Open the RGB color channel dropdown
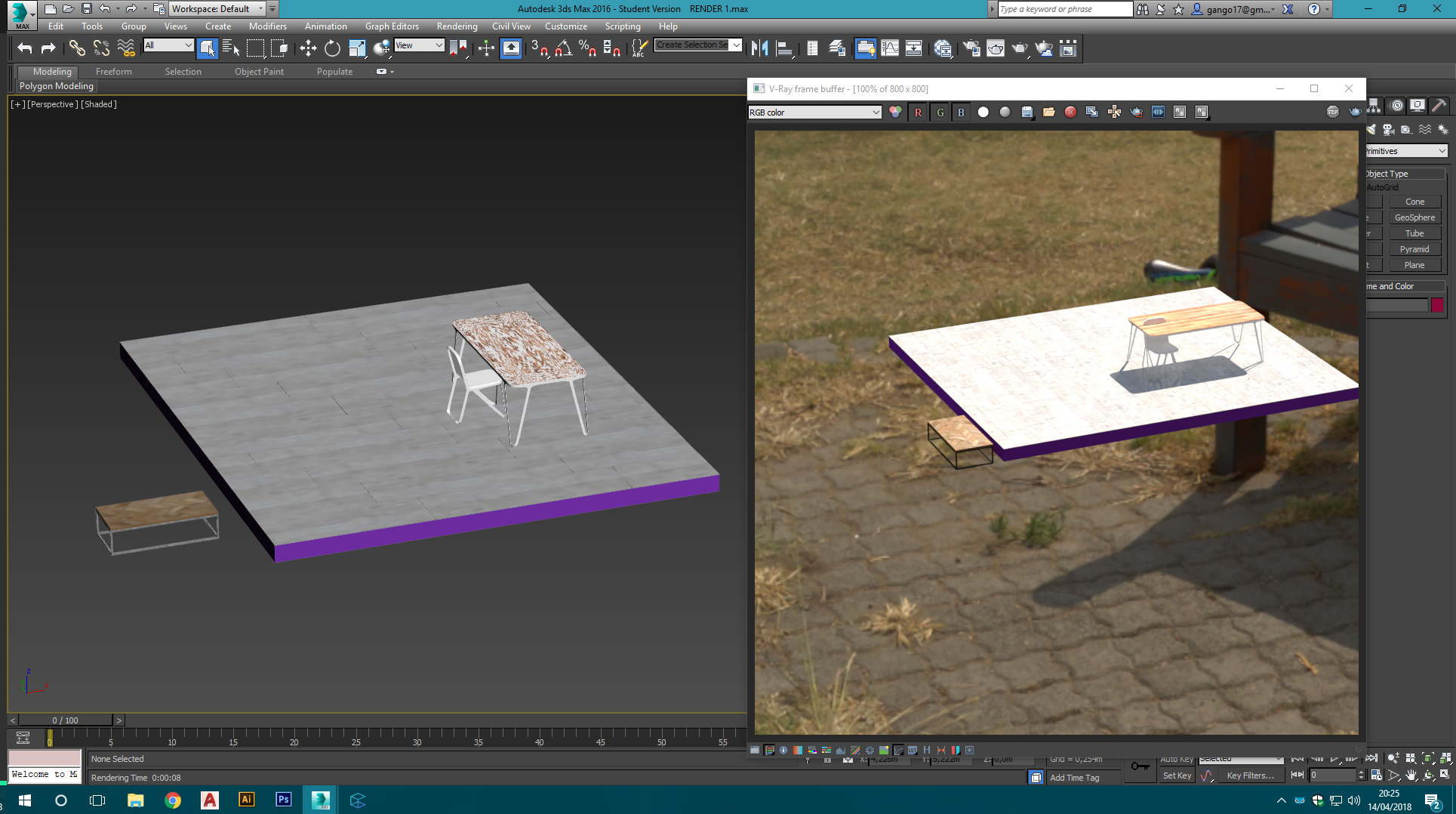The height and width of the screenshot is (814, 1456). 814,112
